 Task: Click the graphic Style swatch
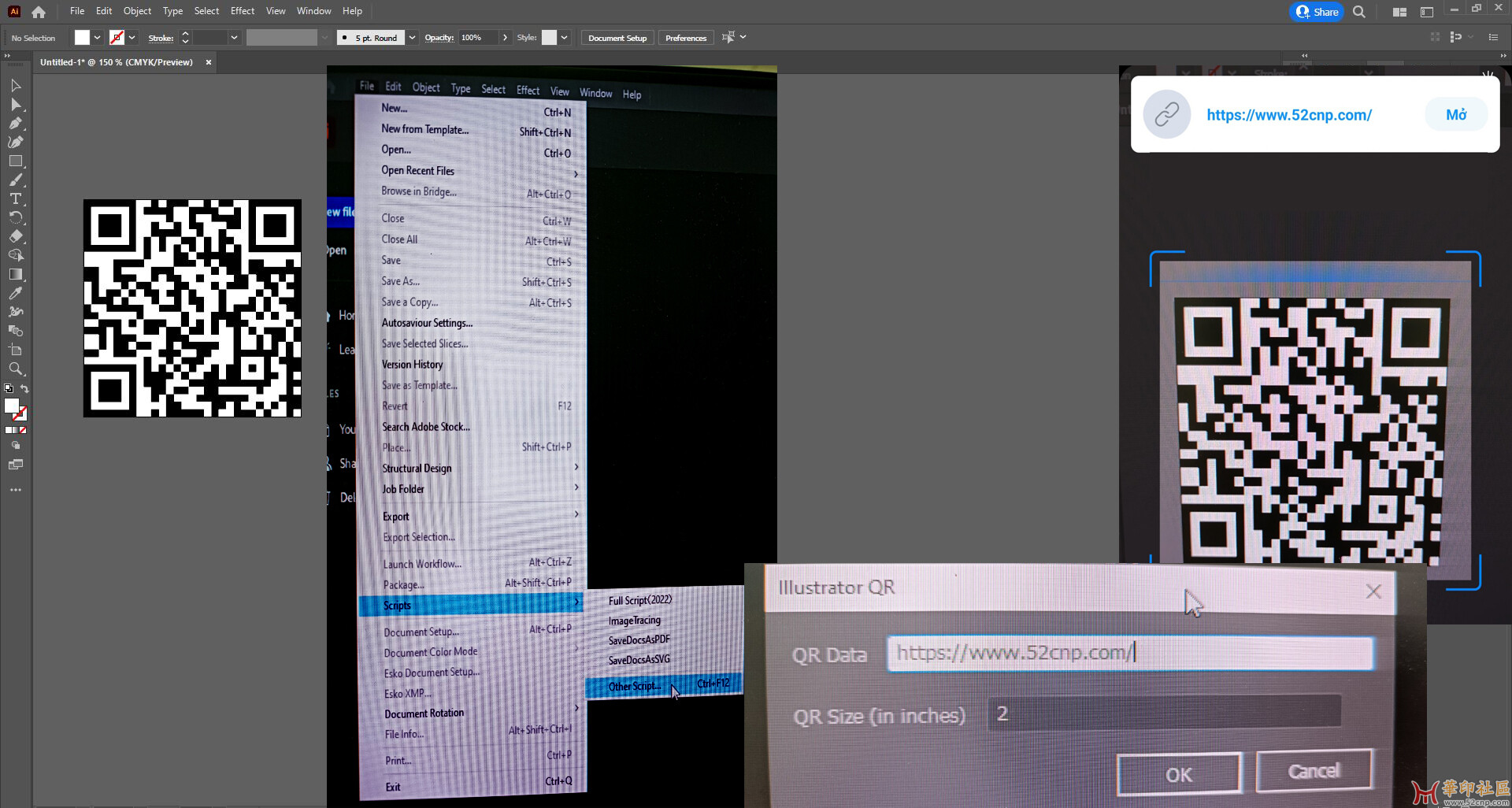click(550, 38)
